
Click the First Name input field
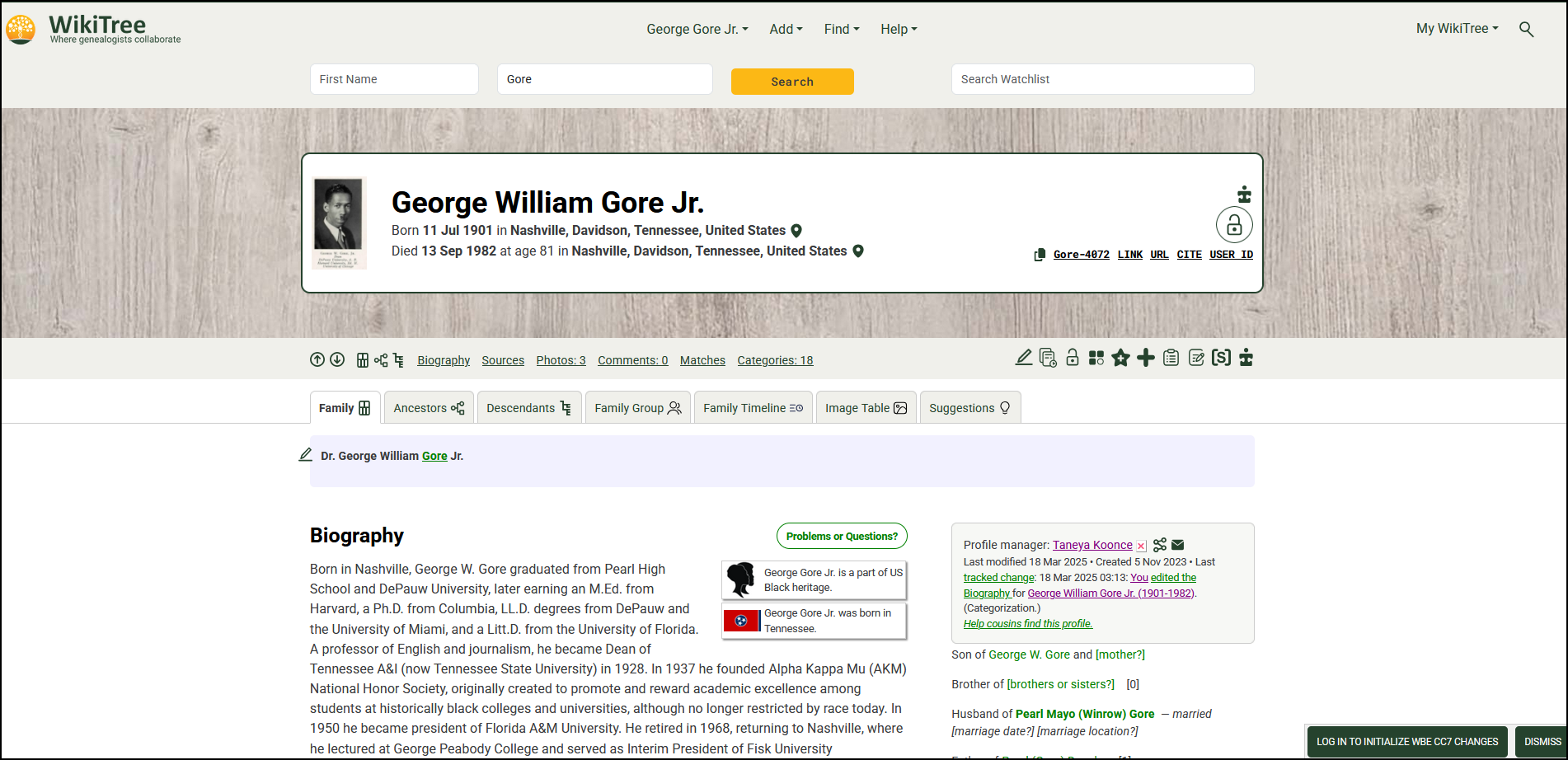394,79
